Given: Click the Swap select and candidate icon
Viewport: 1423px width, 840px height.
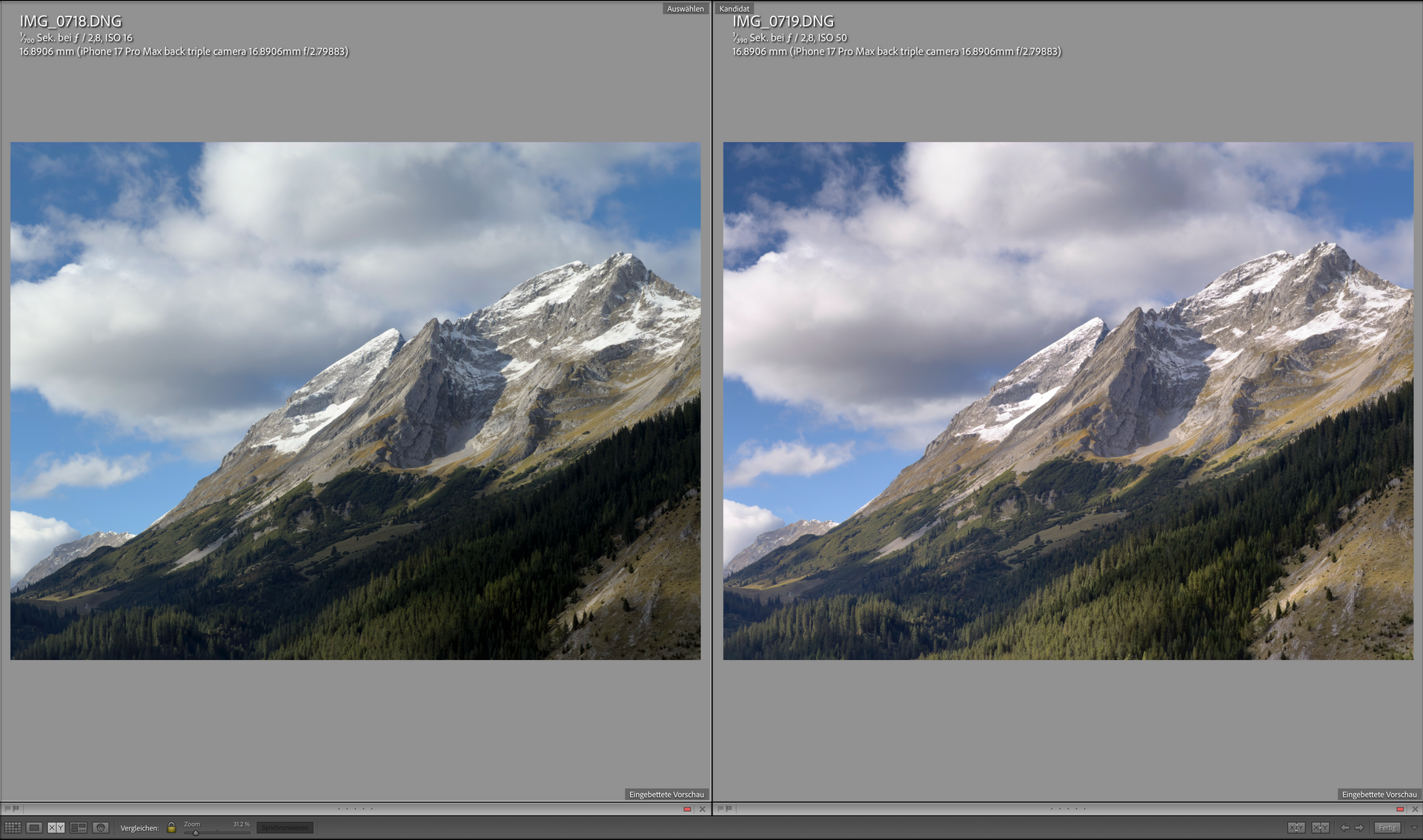Looking at the screenshot, I should (x=1296, y=827).
